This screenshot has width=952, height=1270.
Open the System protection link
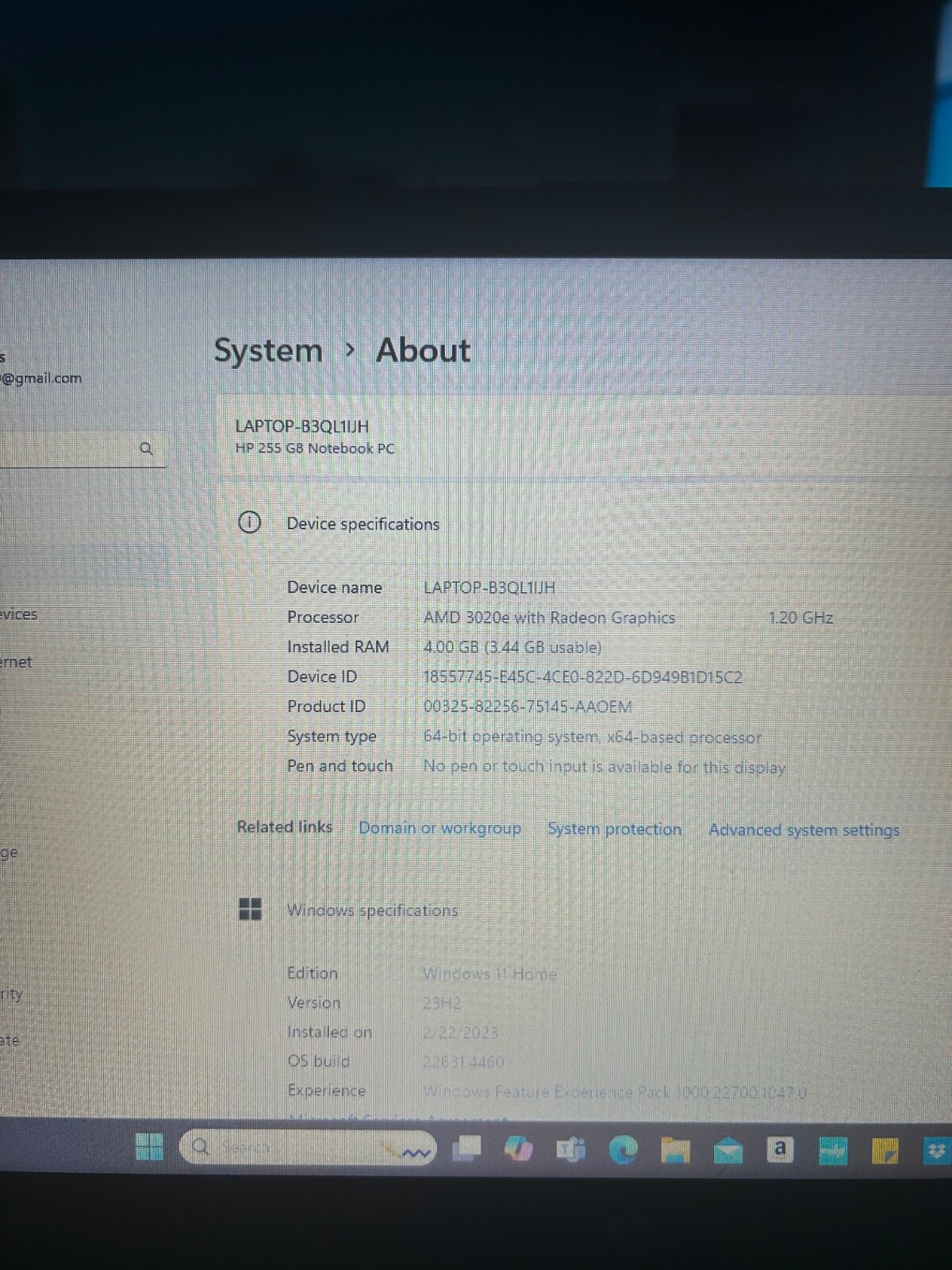point(614,829)
